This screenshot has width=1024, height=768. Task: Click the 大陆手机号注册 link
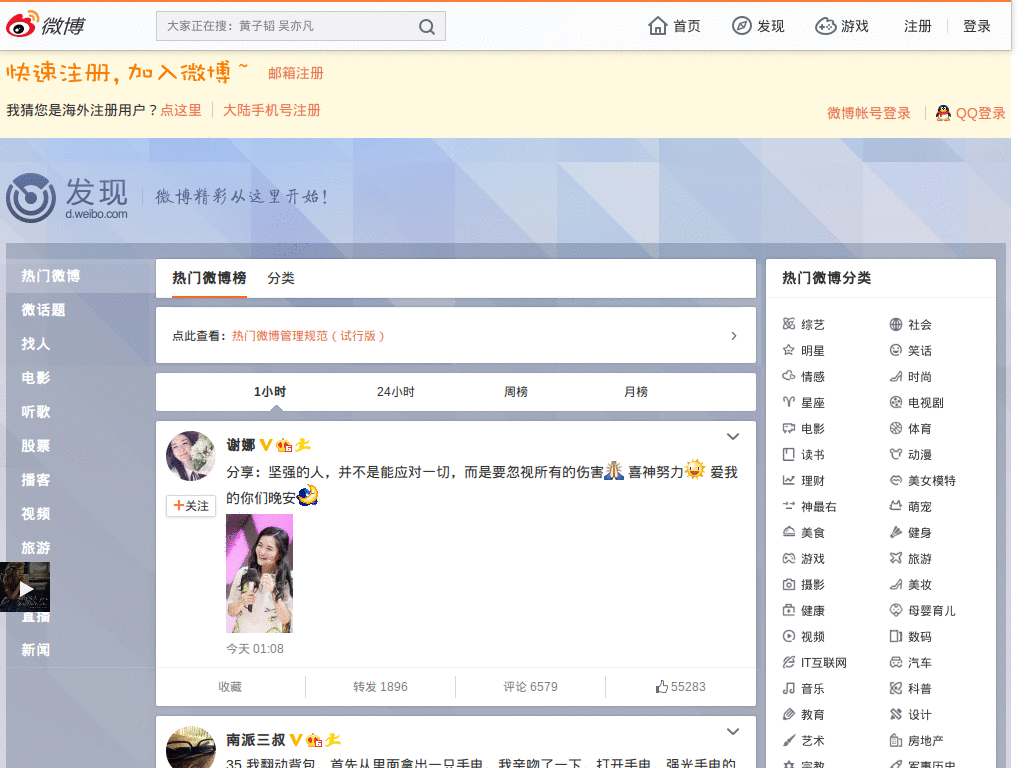pyautogui.click(x=272, y=110)
